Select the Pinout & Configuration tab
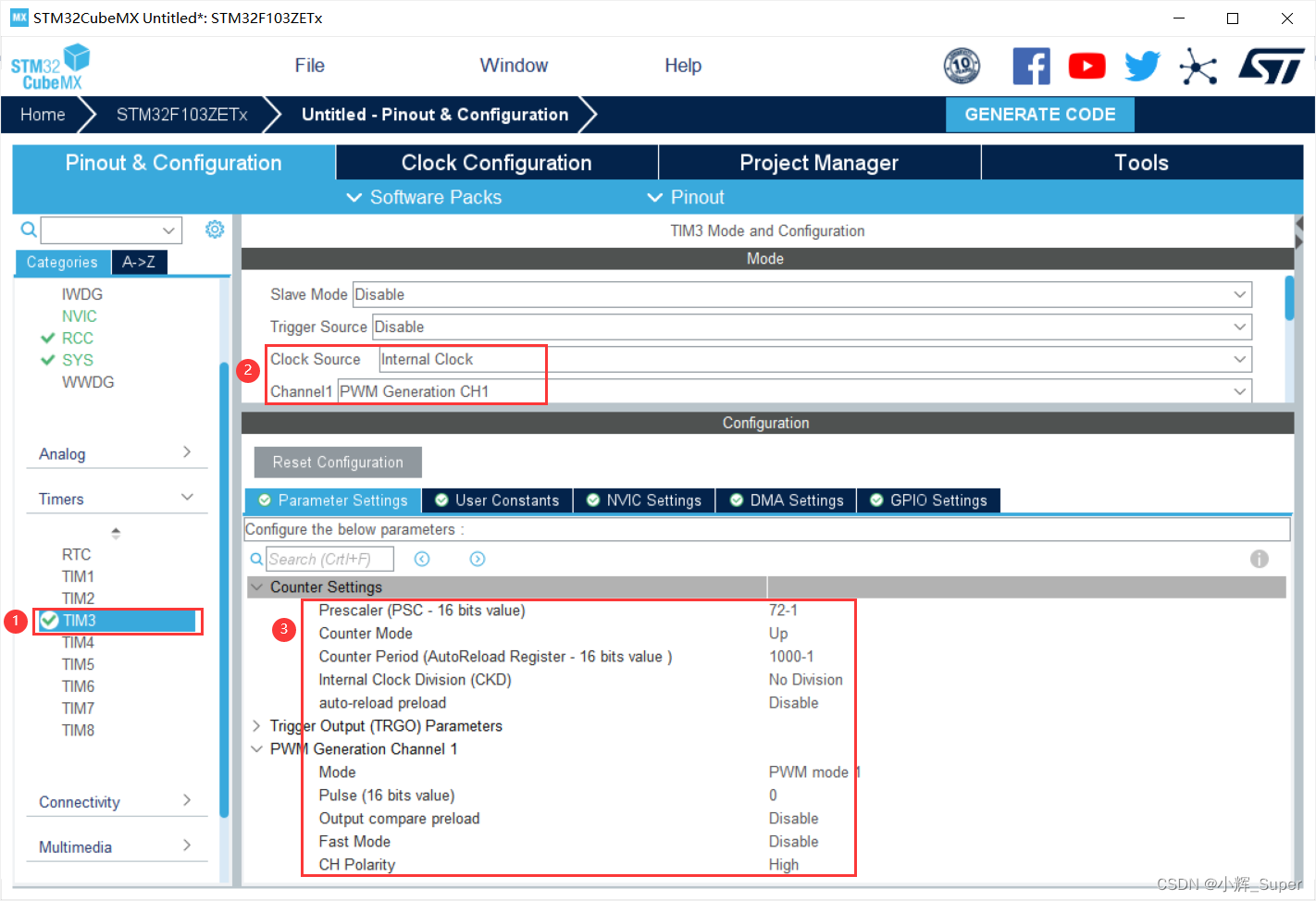Image resolution: width=1316 pixels, height=901 pixels. coord(173,163)
